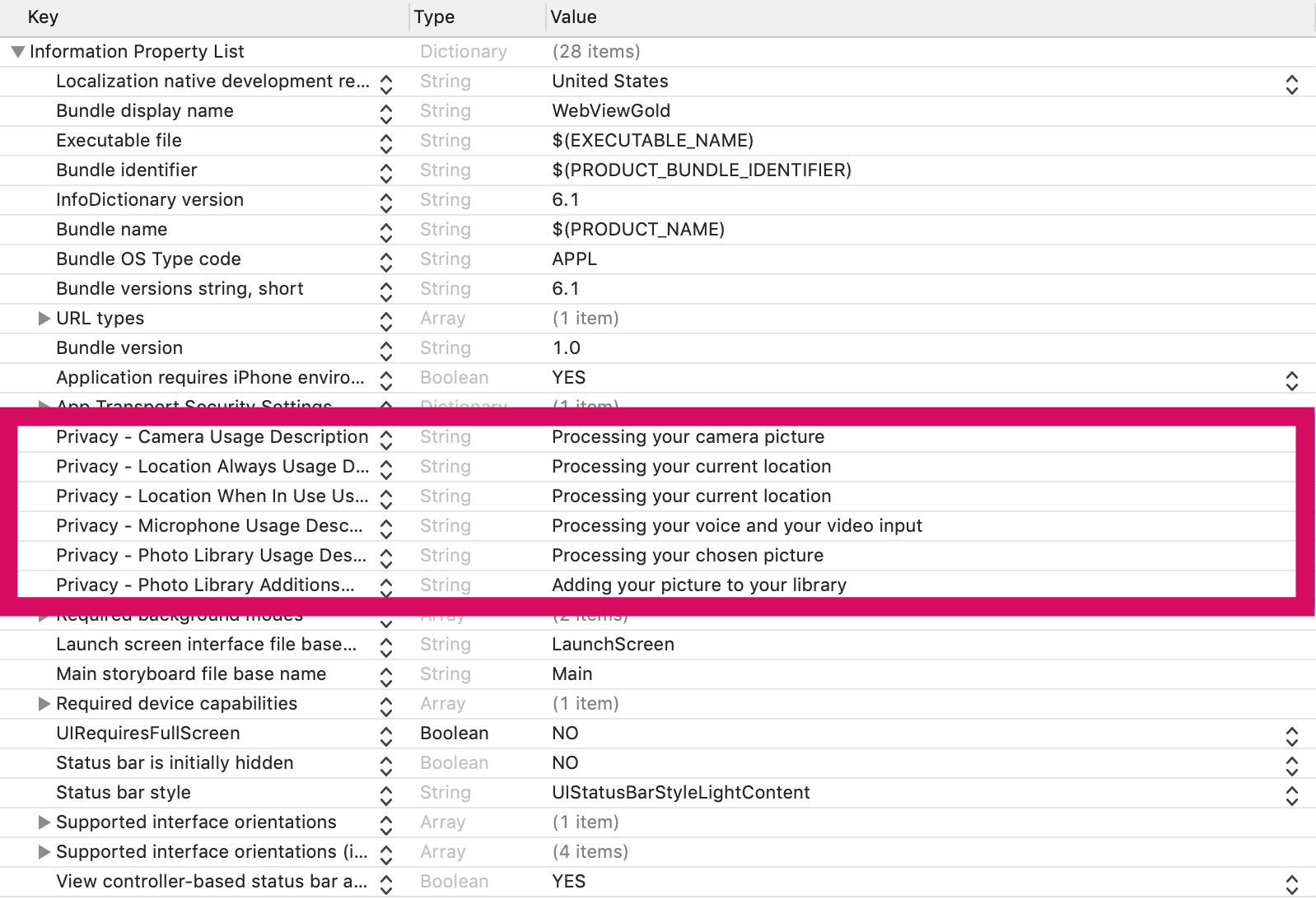Screen dimensions: 1316x899
Task: Open United States value dropdown
Action: [x=1291, y=84]
